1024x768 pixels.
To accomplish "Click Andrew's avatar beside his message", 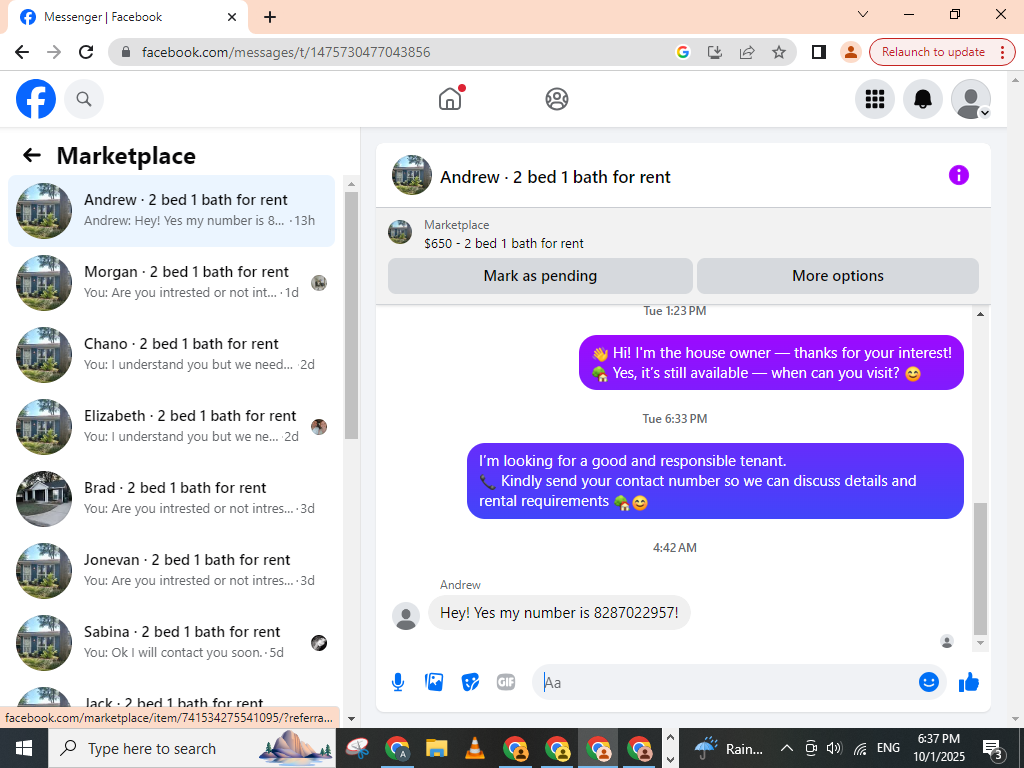I will 406,616.
